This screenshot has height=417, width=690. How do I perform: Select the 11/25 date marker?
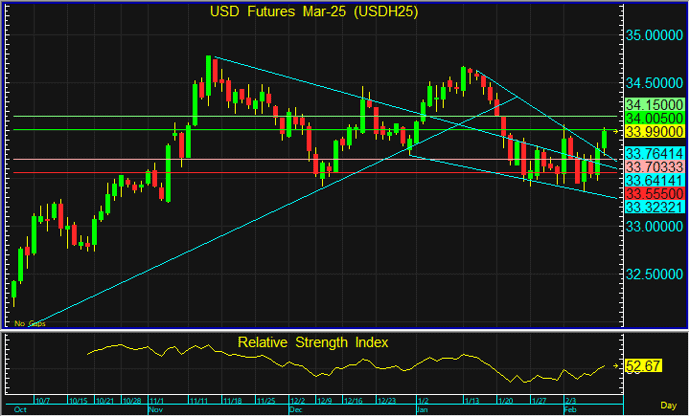tap(266, 401)
